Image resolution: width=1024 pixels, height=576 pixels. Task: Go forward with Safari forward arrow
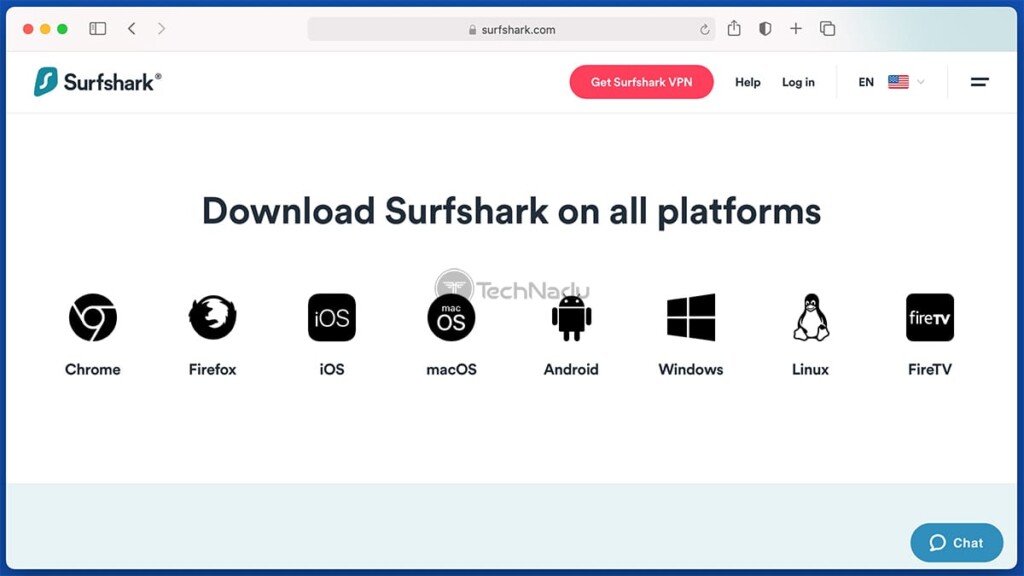pos(161,29)
